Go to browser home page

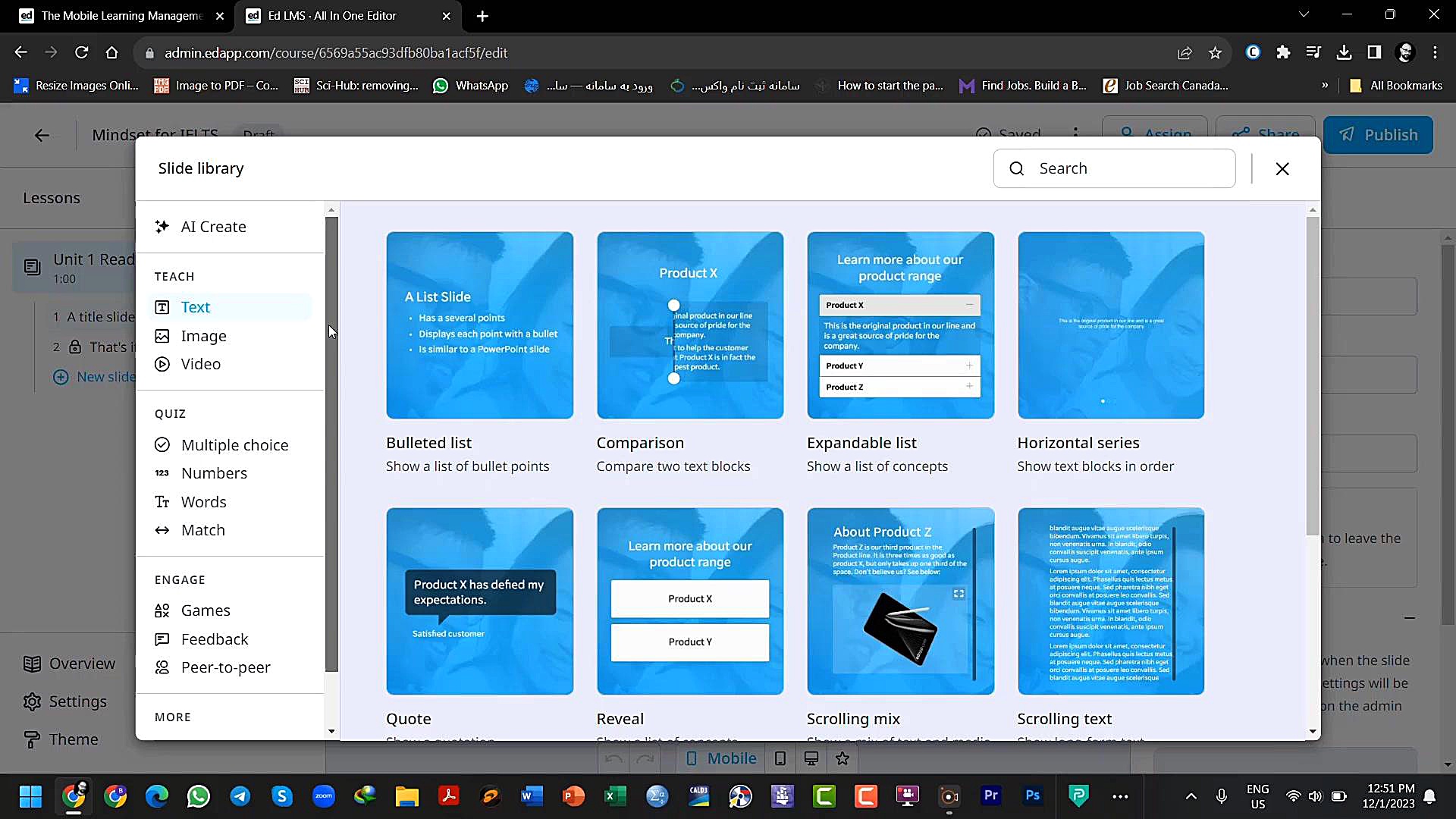112,52
